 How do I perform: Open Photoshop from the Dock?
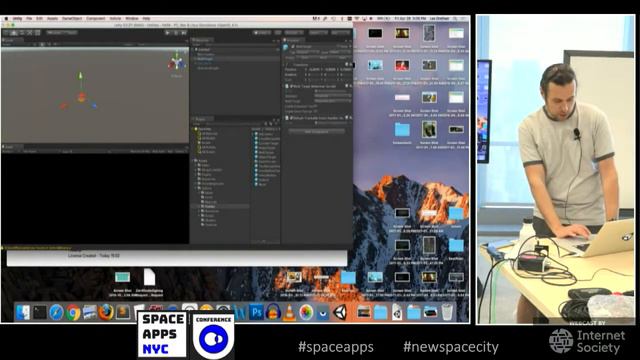point(257,313)
